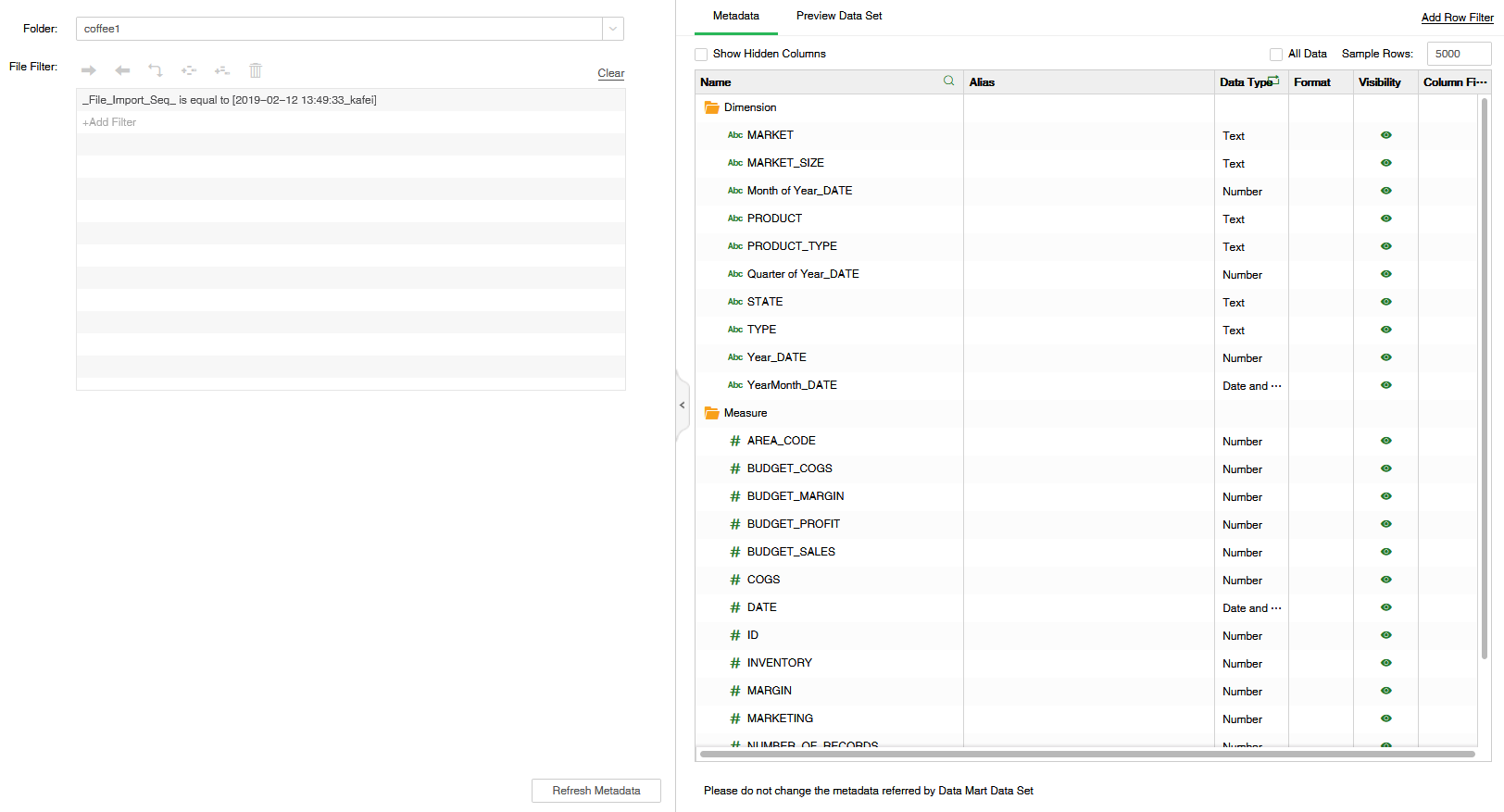
Task: Click the left arrow outdent filter icon
Action: tap(122, 70)
